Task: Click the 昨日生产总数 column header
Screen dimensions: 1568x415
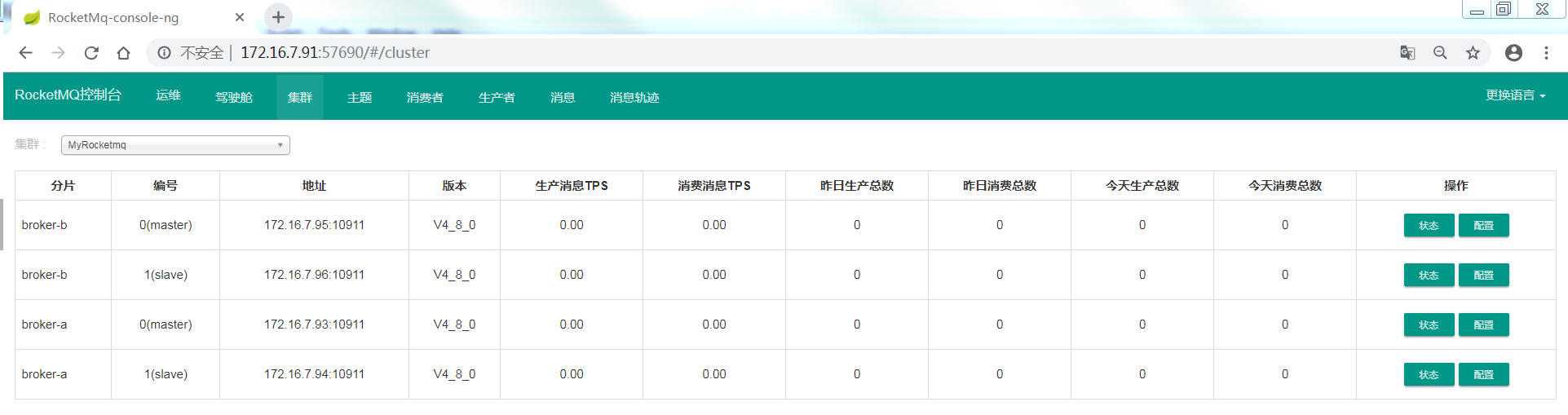Action: (x=857, y=186)
